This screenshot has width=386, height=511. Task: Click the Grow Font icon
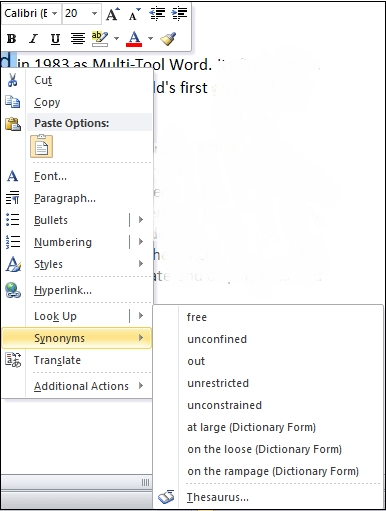tap(113, 14)
